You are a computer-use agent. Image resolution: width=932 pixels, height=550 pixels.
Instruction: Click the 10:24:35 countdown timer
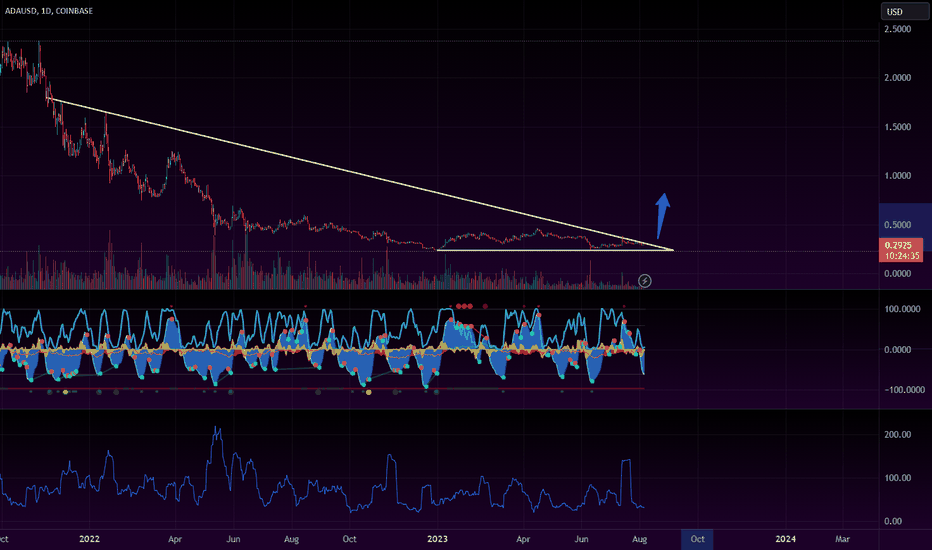click(x=902, y=256)
